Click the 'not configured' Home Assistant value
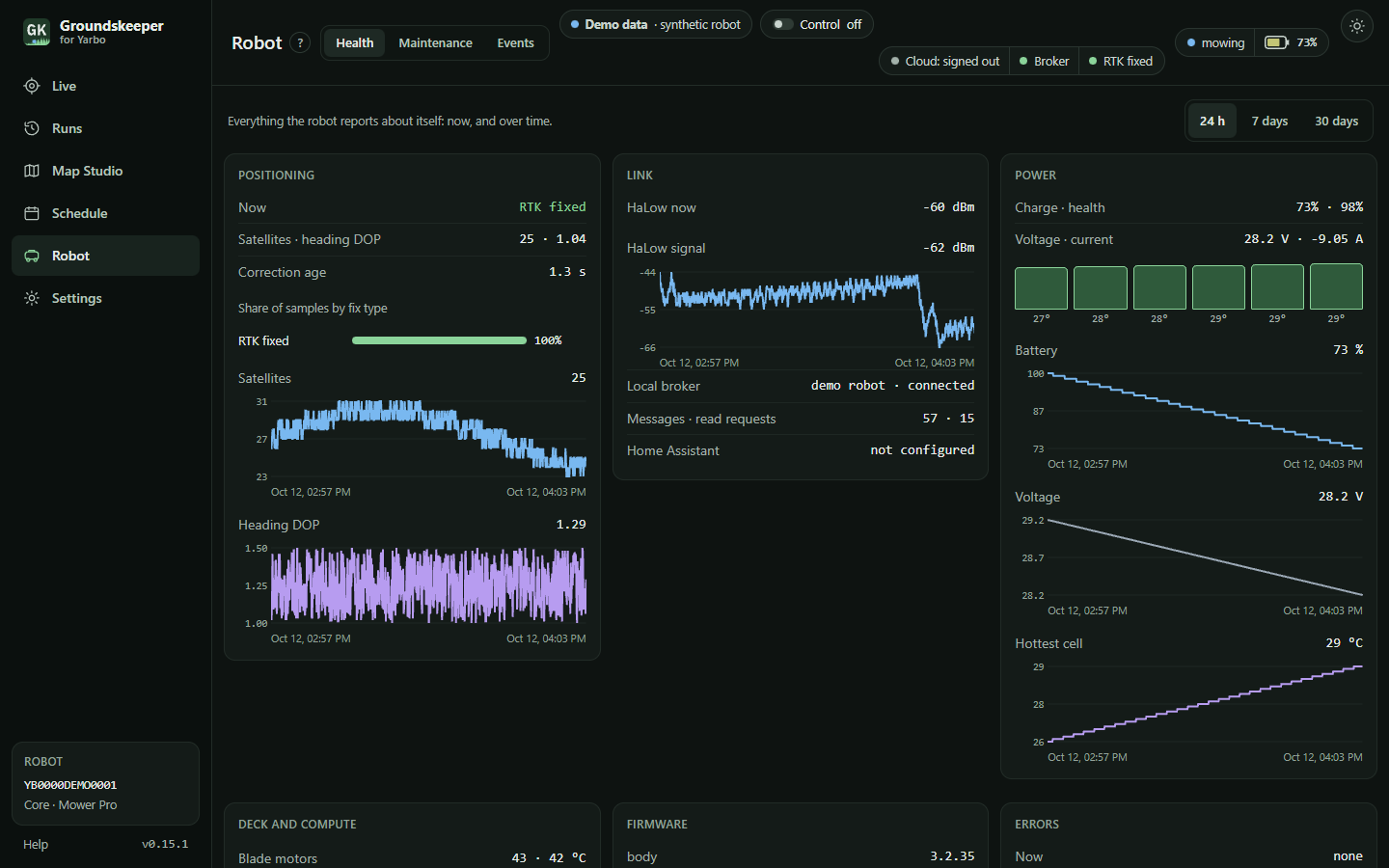Viewport: 1389px width, 868px height. (922, 450)
